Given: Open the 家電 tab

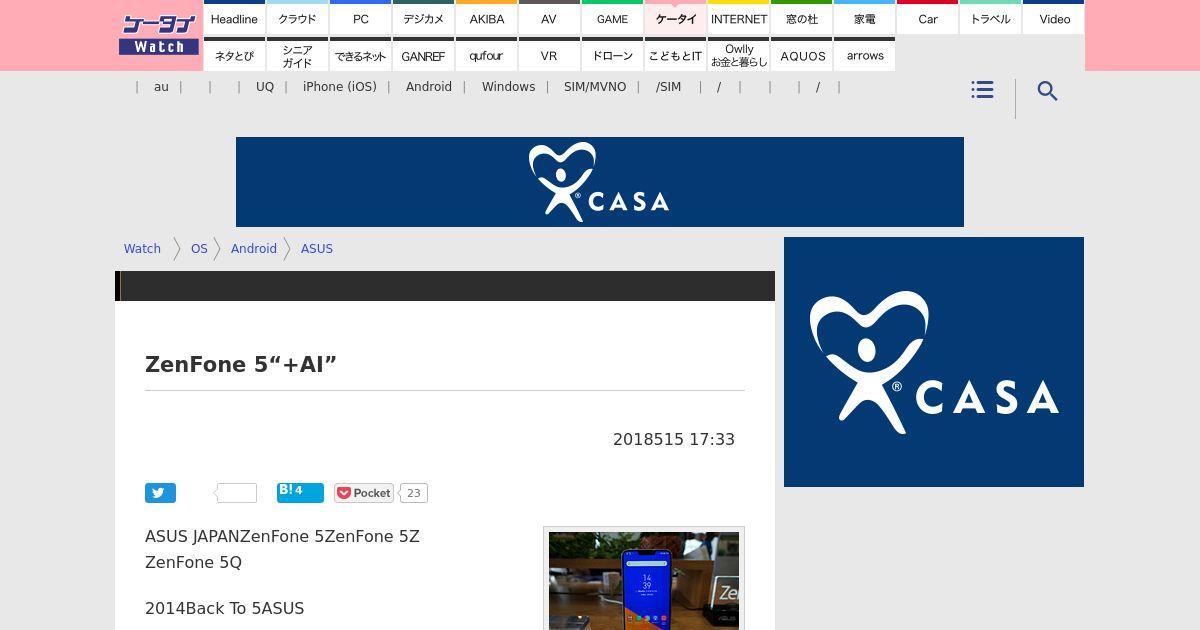Looking at the screenshot, I should coord(864,19).
